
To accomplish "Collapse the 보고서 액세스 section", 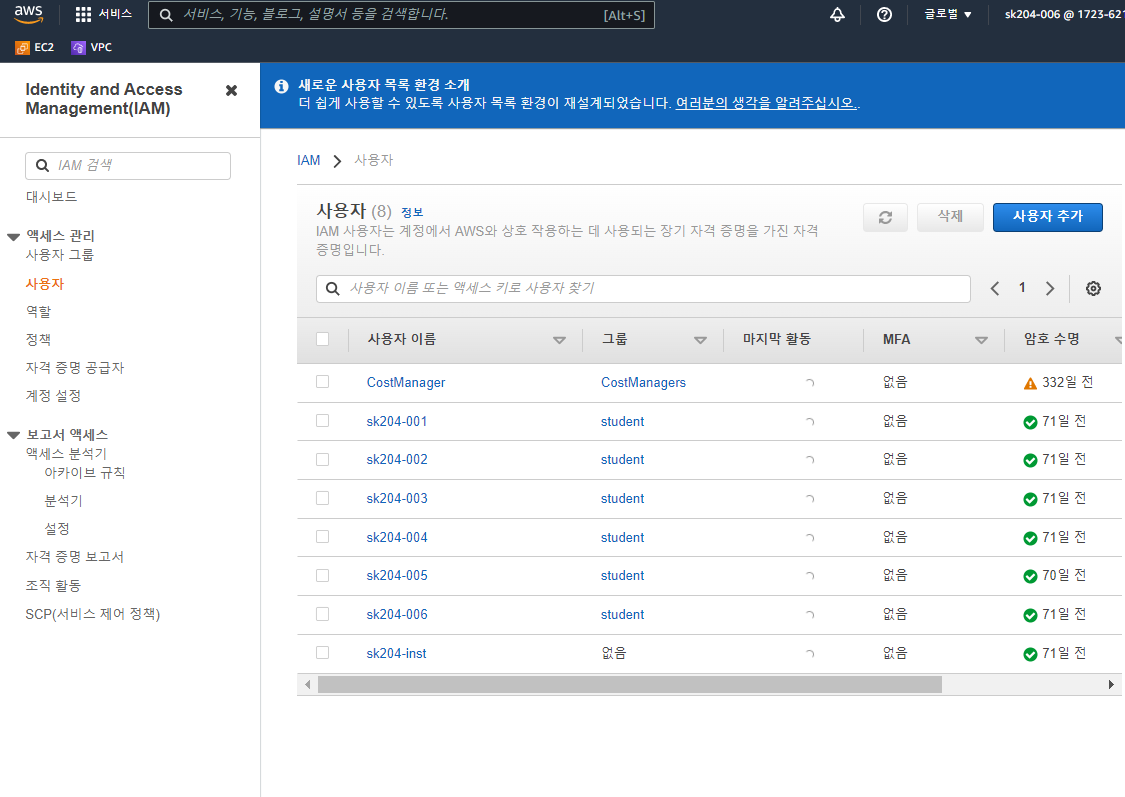I will pyautogui.click(x=13, y=435).
